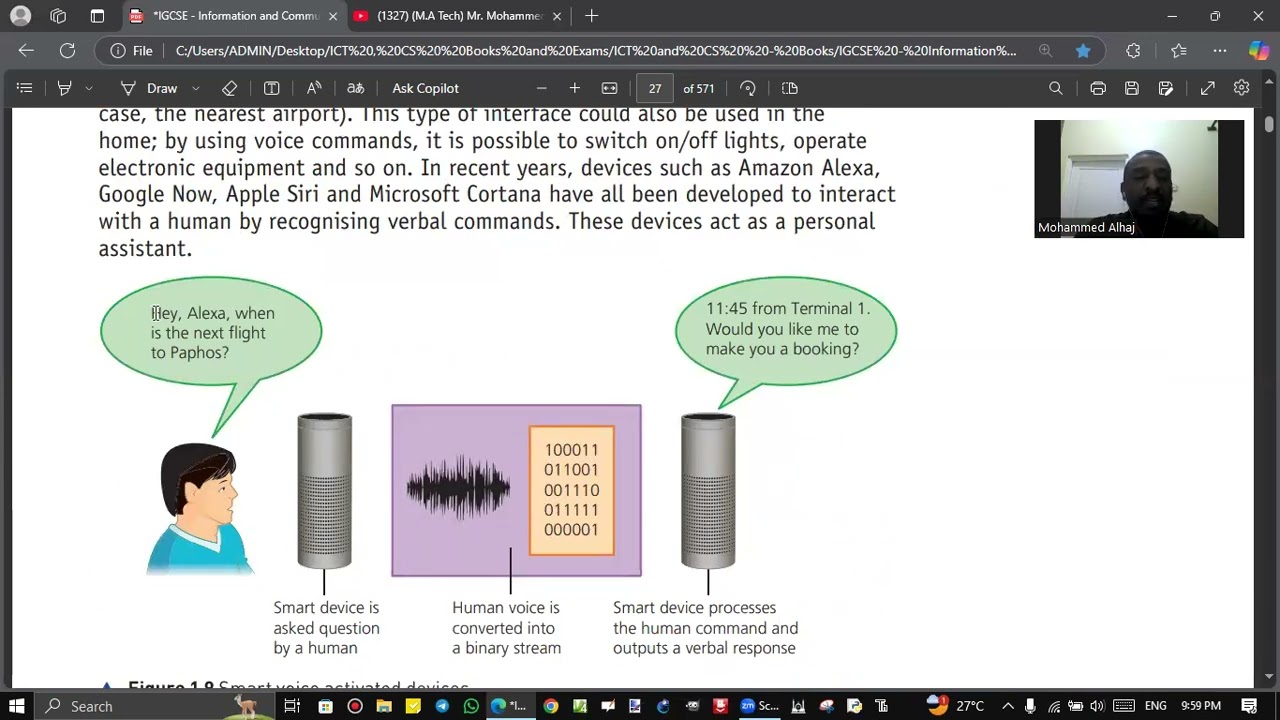Click the vertical scrollbar thumb
1280x720 pixels.
point(1269,123)
